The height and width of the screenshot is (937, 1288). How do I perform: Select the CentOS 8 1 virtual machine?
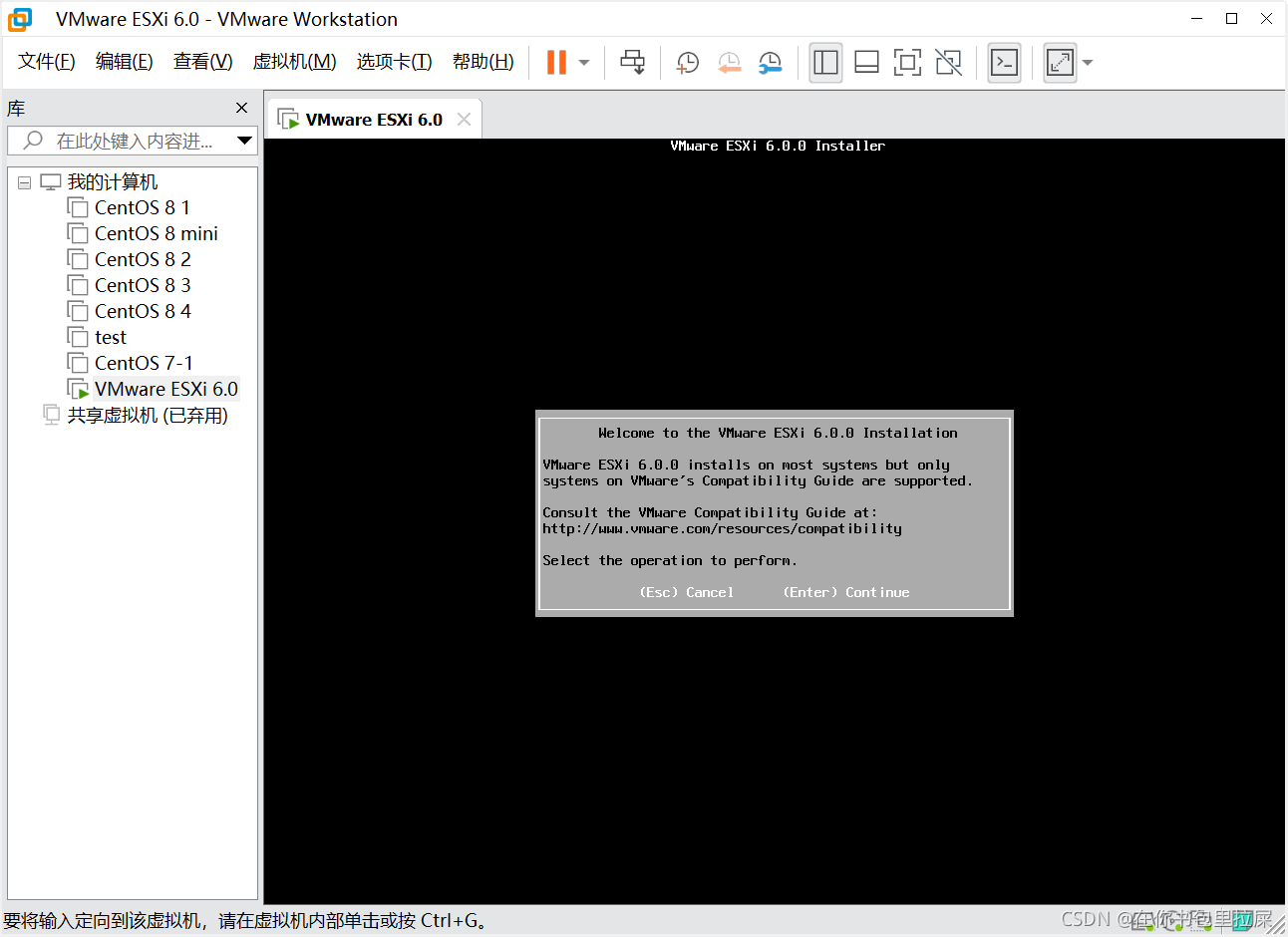click(143, 207)
